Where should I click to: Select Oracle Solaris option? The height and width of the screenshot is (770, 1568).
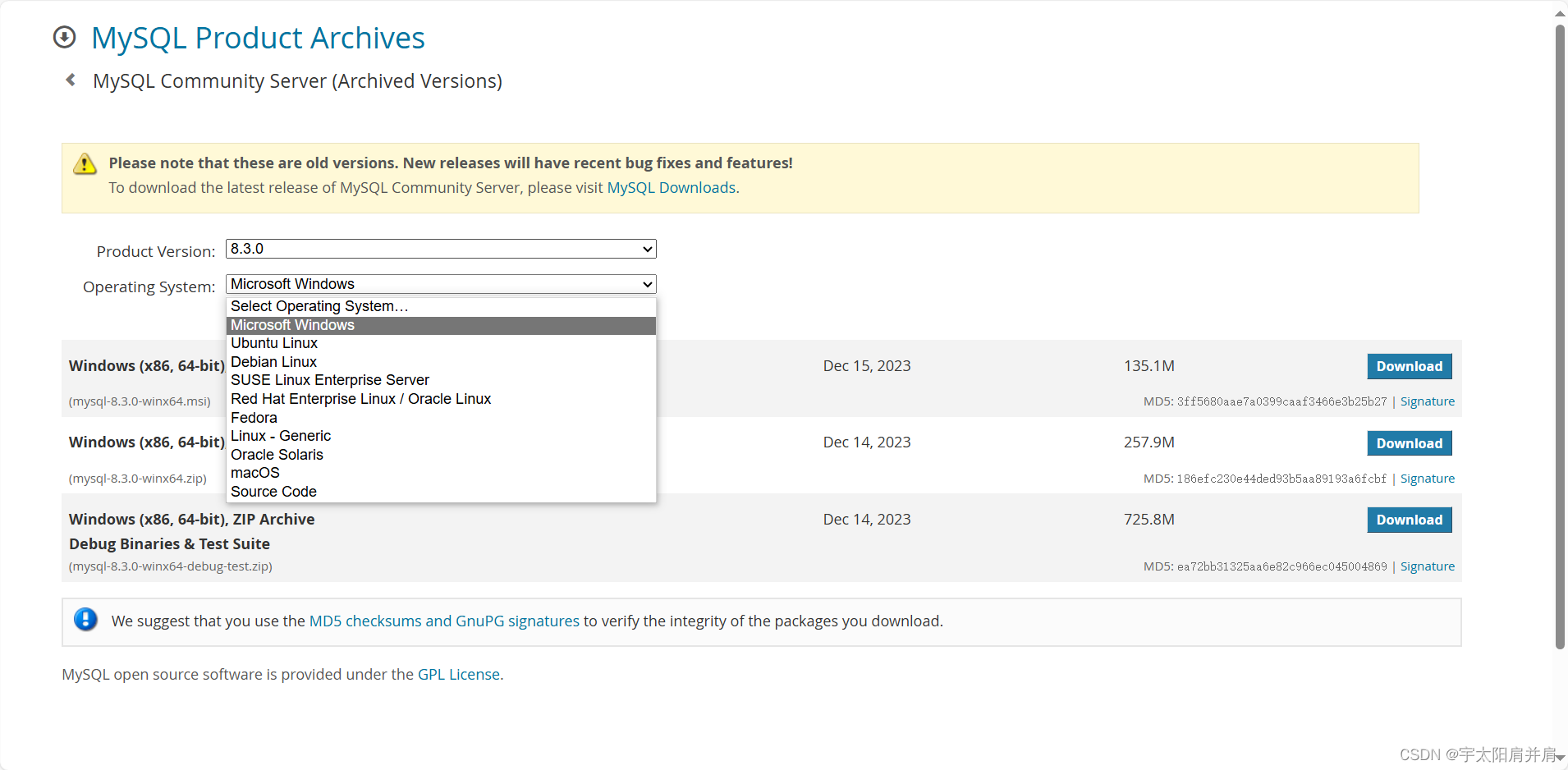[441, 455]
